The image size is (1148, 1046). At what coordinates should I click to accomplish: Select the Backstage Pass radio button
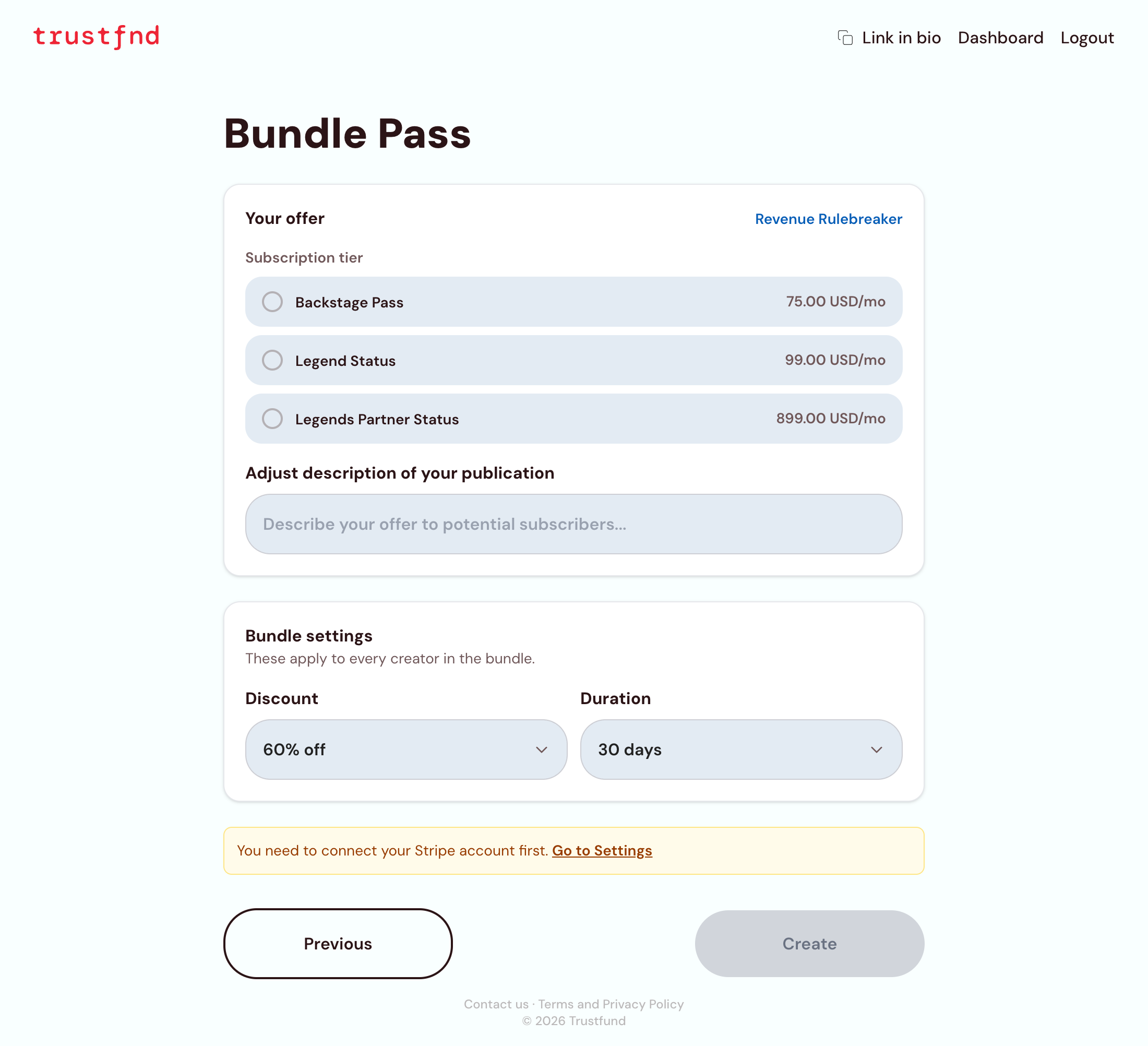click(272, 302)
